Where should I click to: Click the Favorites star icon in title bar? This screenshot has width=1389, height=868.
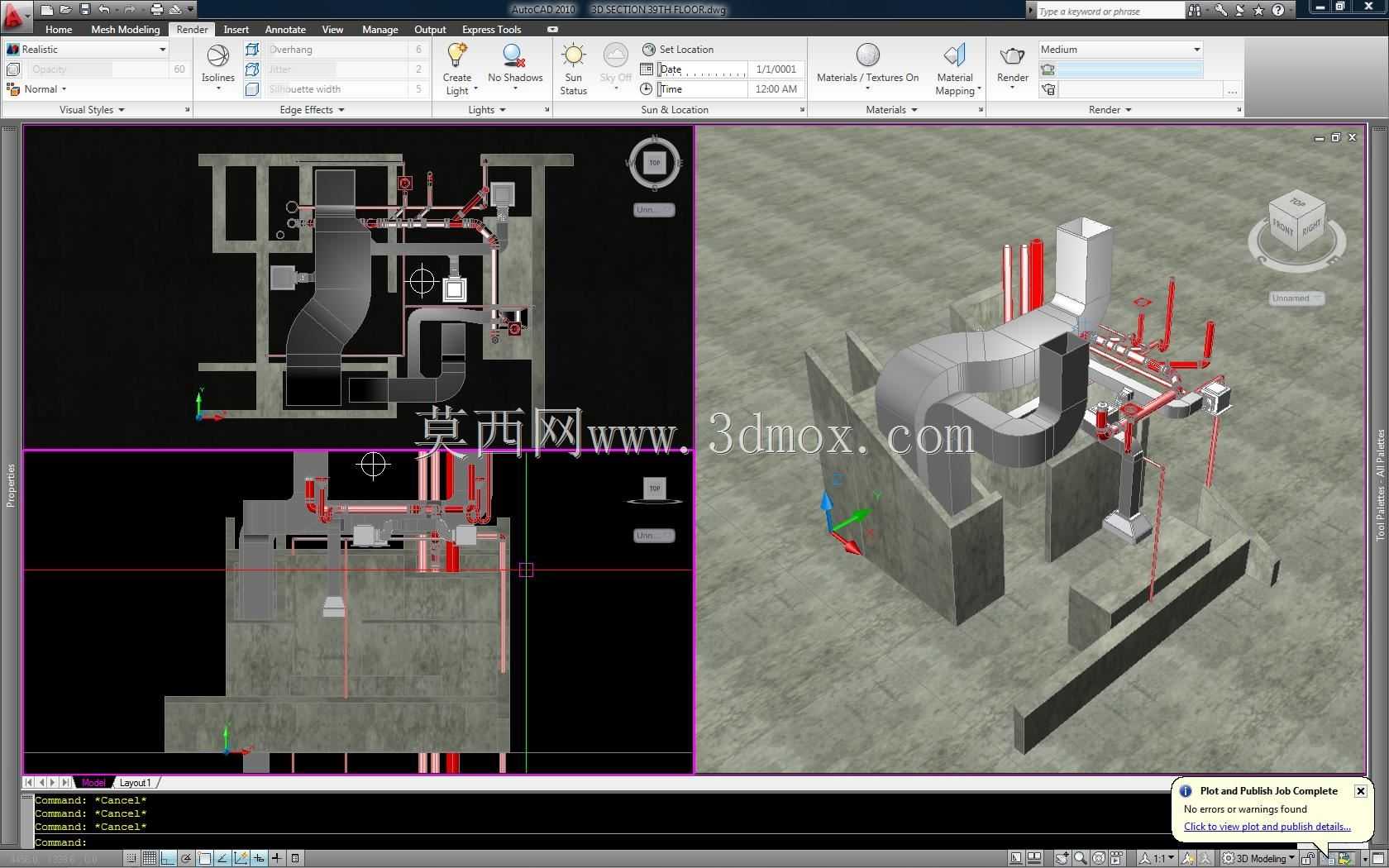coord(1258,10)
